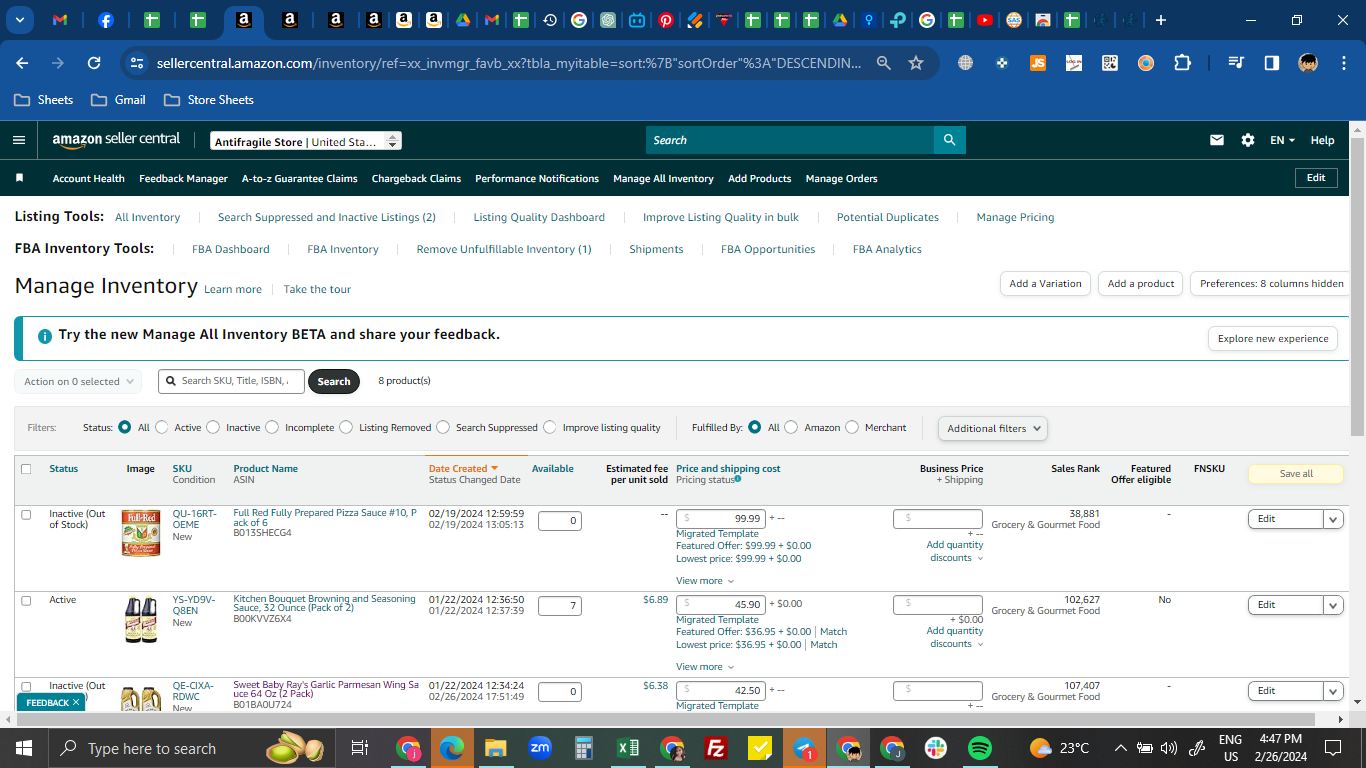Open File Explorer from the taskbar
The width and height of the screenshot is (1366, 768).
click(x=496, y=748)
